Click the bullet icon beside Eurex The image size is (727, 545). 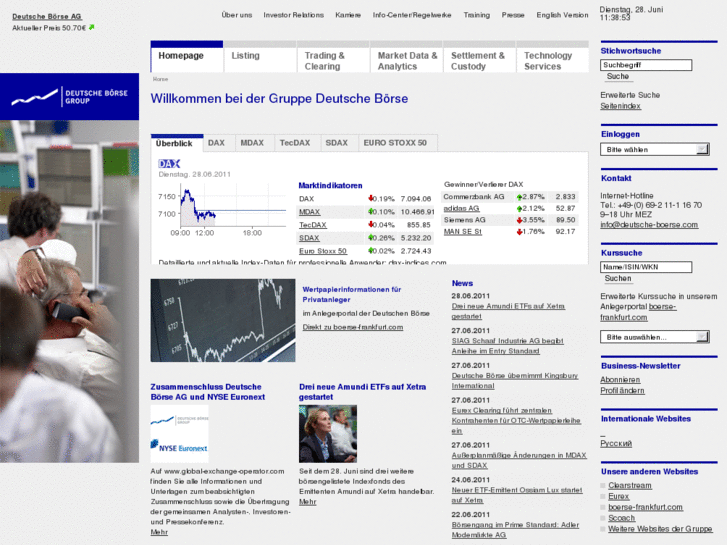coord(603,497)
